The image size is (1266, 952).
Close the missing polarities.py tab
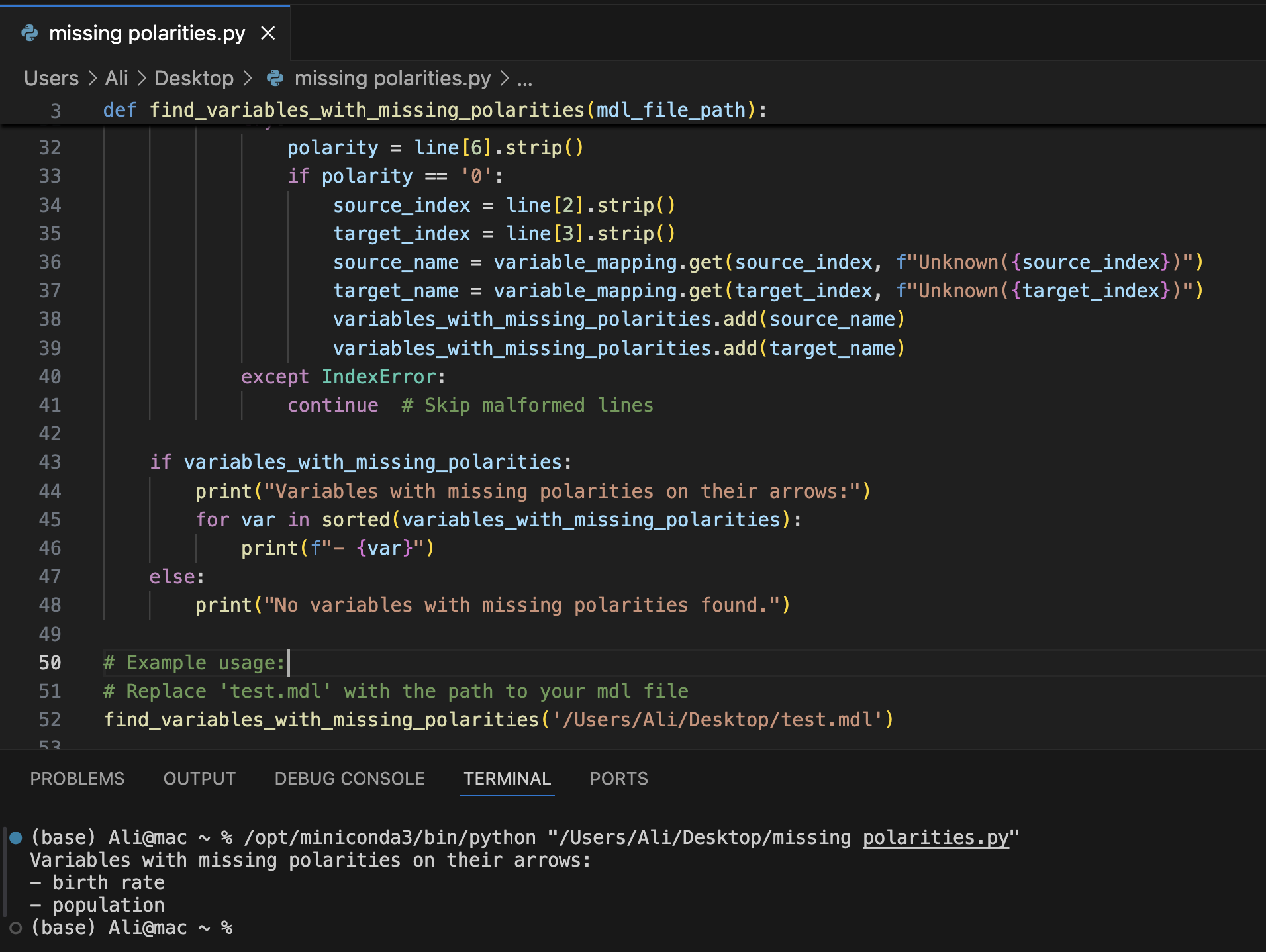268,33
